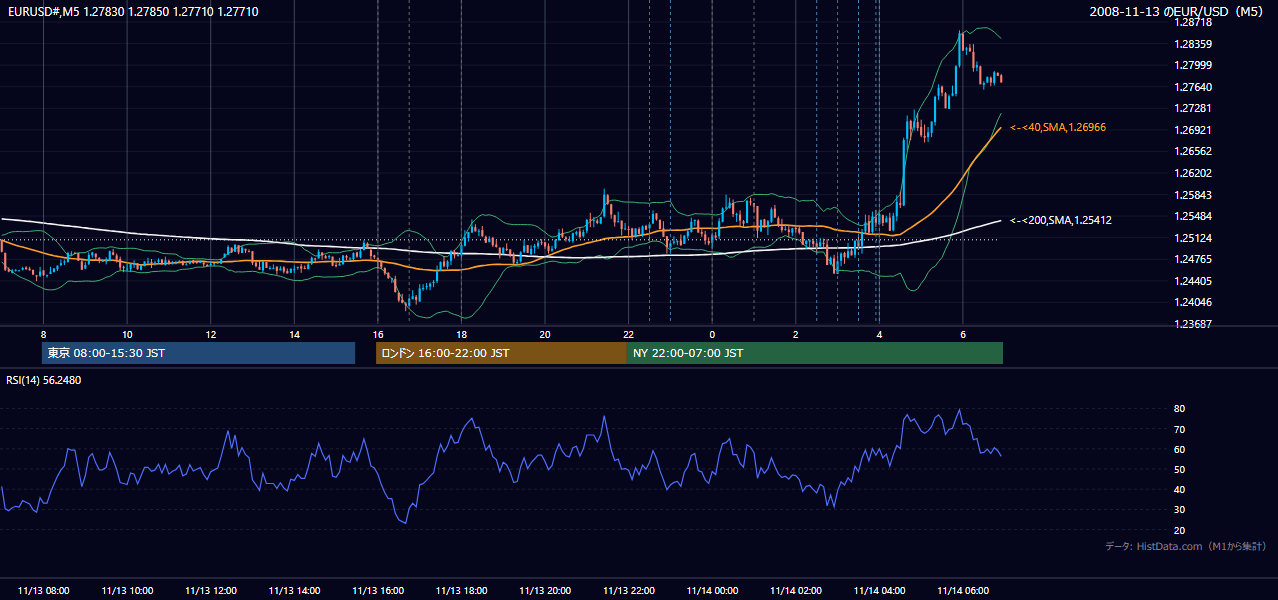This screenshot has height=600, width=1278.
Task: Click the 11/13 14:00 bottom time label
Action: pos(294,591)
